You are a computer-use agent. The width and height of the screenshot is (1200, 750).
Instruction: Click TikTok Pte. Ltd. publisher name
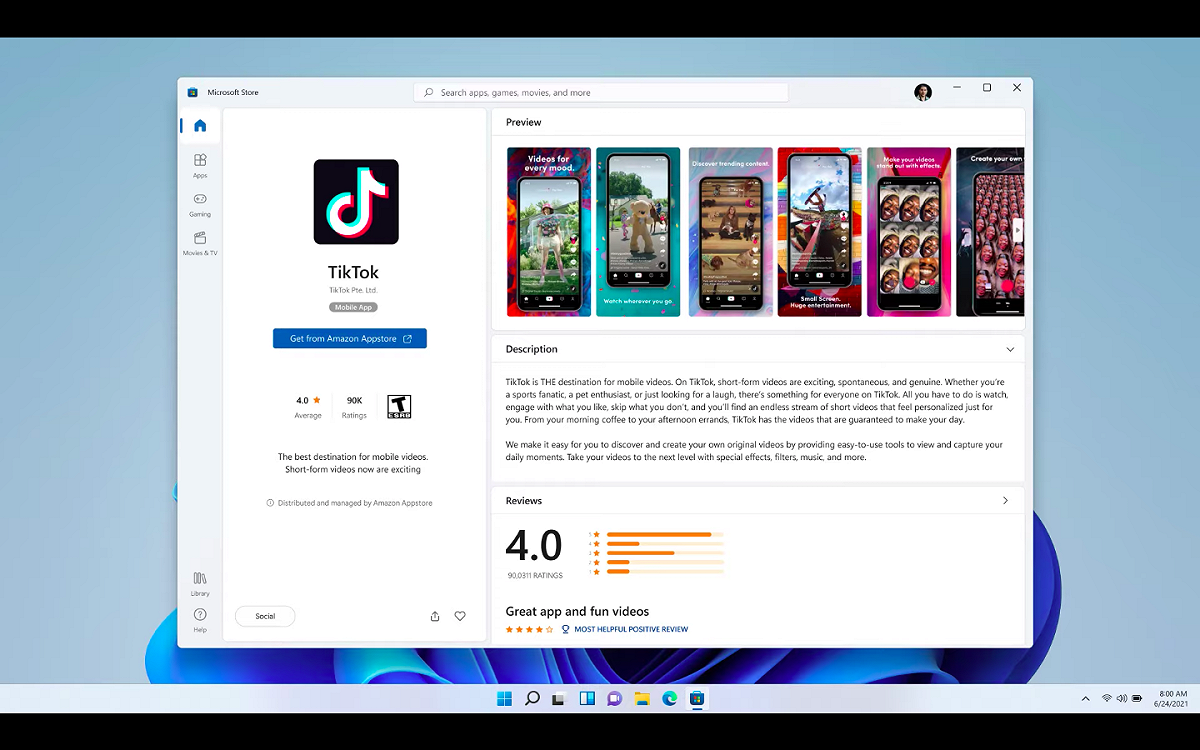(x=354, y=290)
